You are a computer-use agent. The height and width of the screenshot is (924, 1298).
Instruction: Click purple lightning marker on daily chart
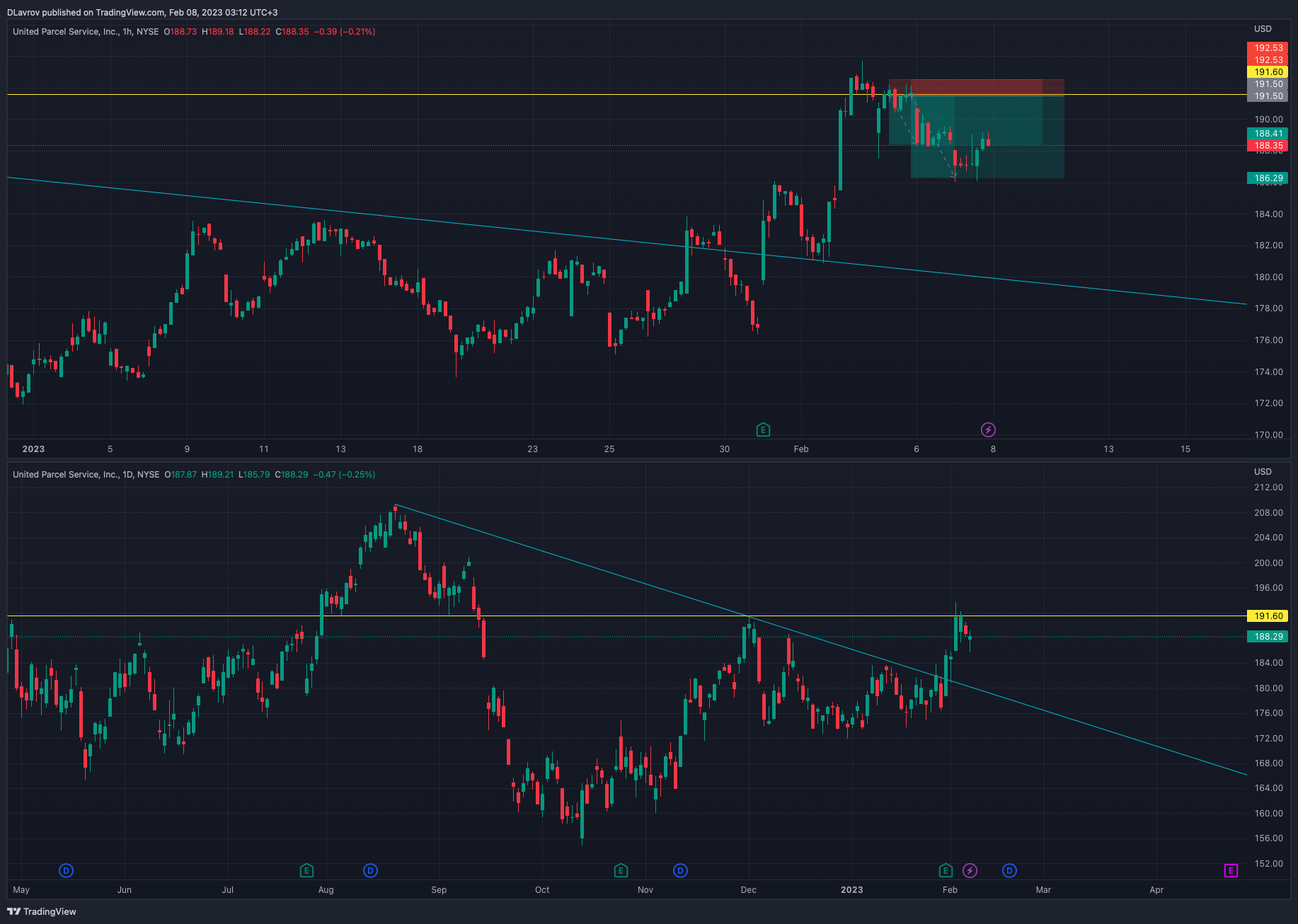pos(970,870)
